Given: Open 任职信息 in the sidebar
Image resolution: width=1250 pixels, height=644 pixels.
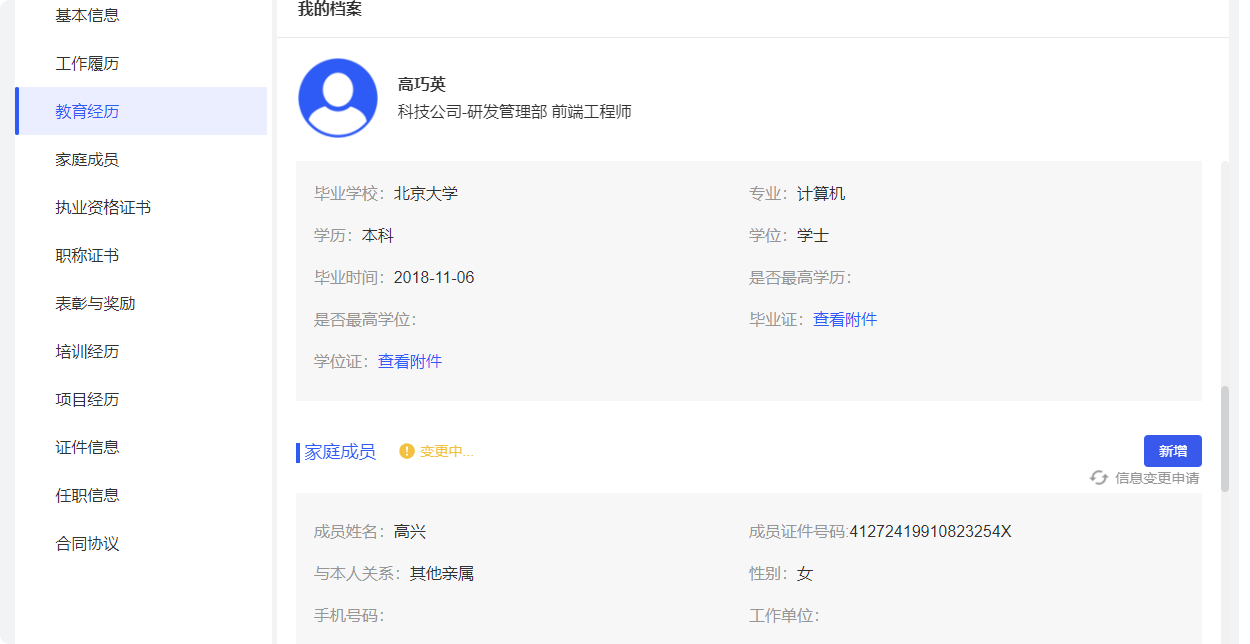Looking at the screenshot, I should point(87,496).
